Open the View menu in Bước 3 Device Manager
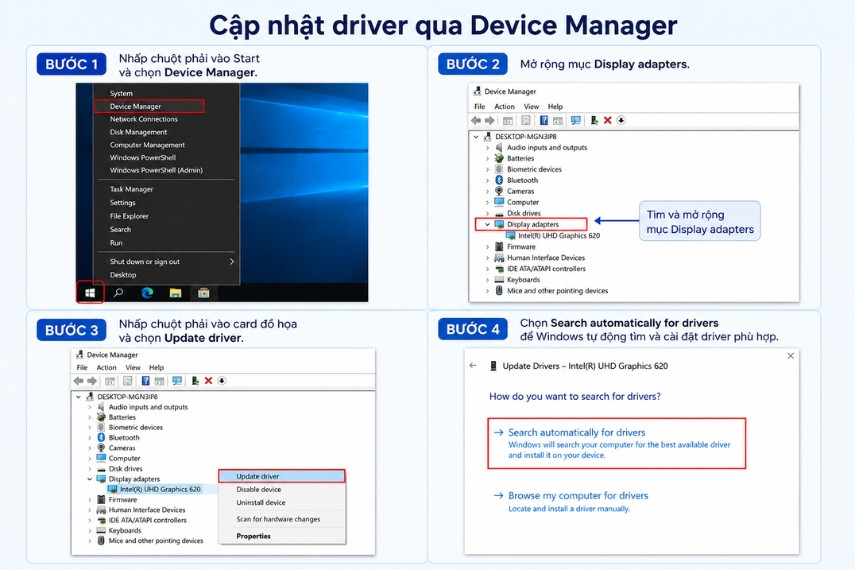Image resolution: width=855 pixels, height=570 pixels. (133, 368)
